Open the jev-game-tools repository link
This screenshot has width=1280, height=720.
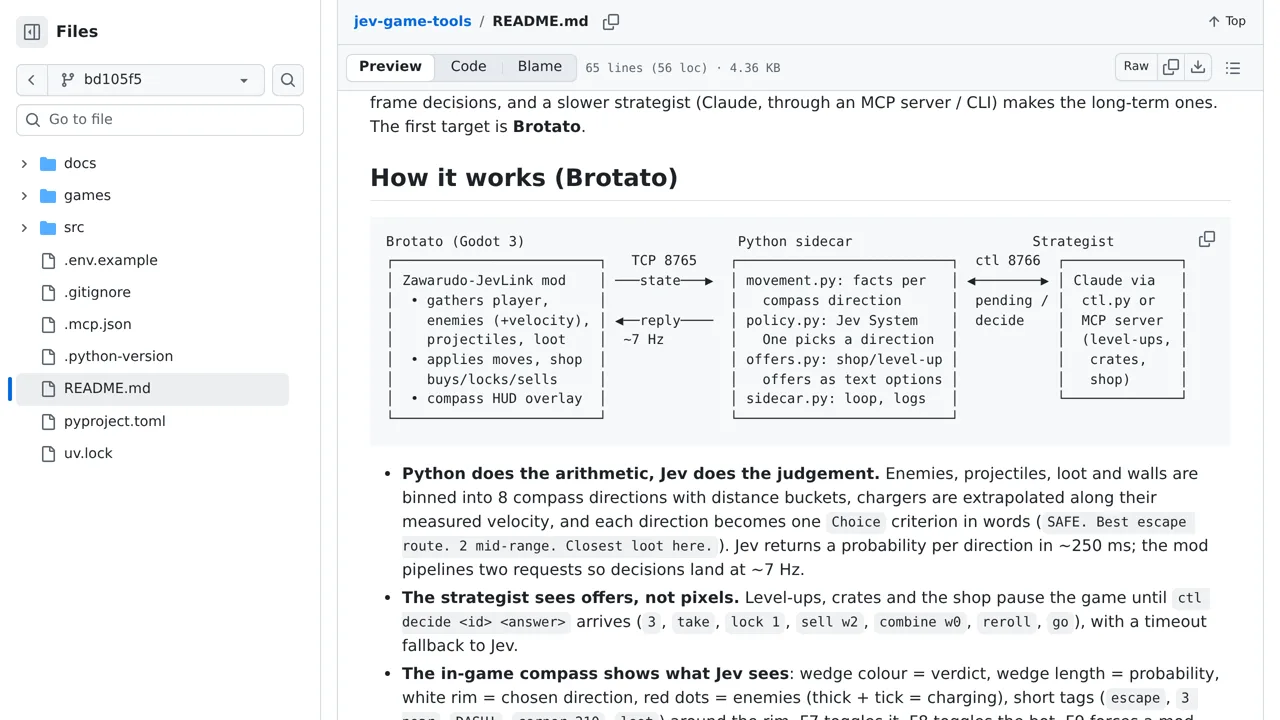(x=412, y=21)
